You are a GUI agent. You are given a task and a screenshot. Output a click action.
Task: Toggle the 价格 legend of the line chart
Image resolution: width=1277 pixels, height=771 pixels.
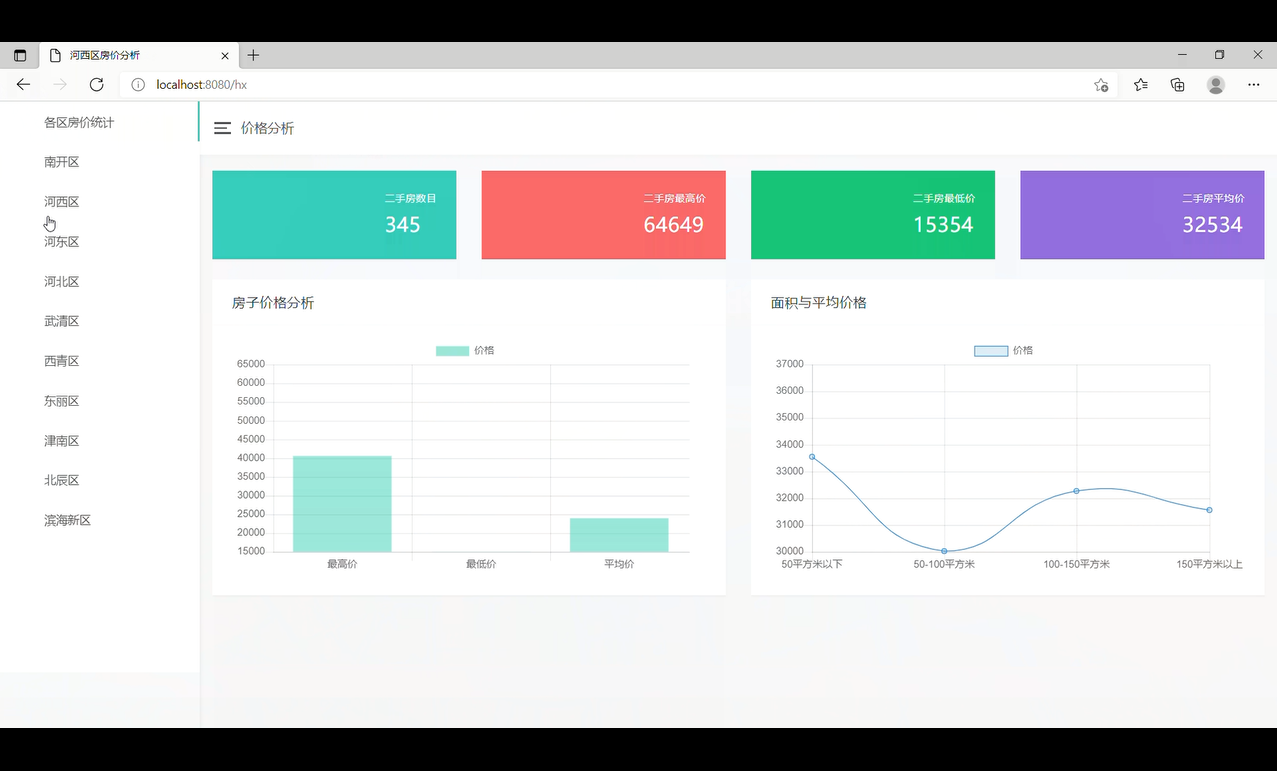coord(1004,350)
